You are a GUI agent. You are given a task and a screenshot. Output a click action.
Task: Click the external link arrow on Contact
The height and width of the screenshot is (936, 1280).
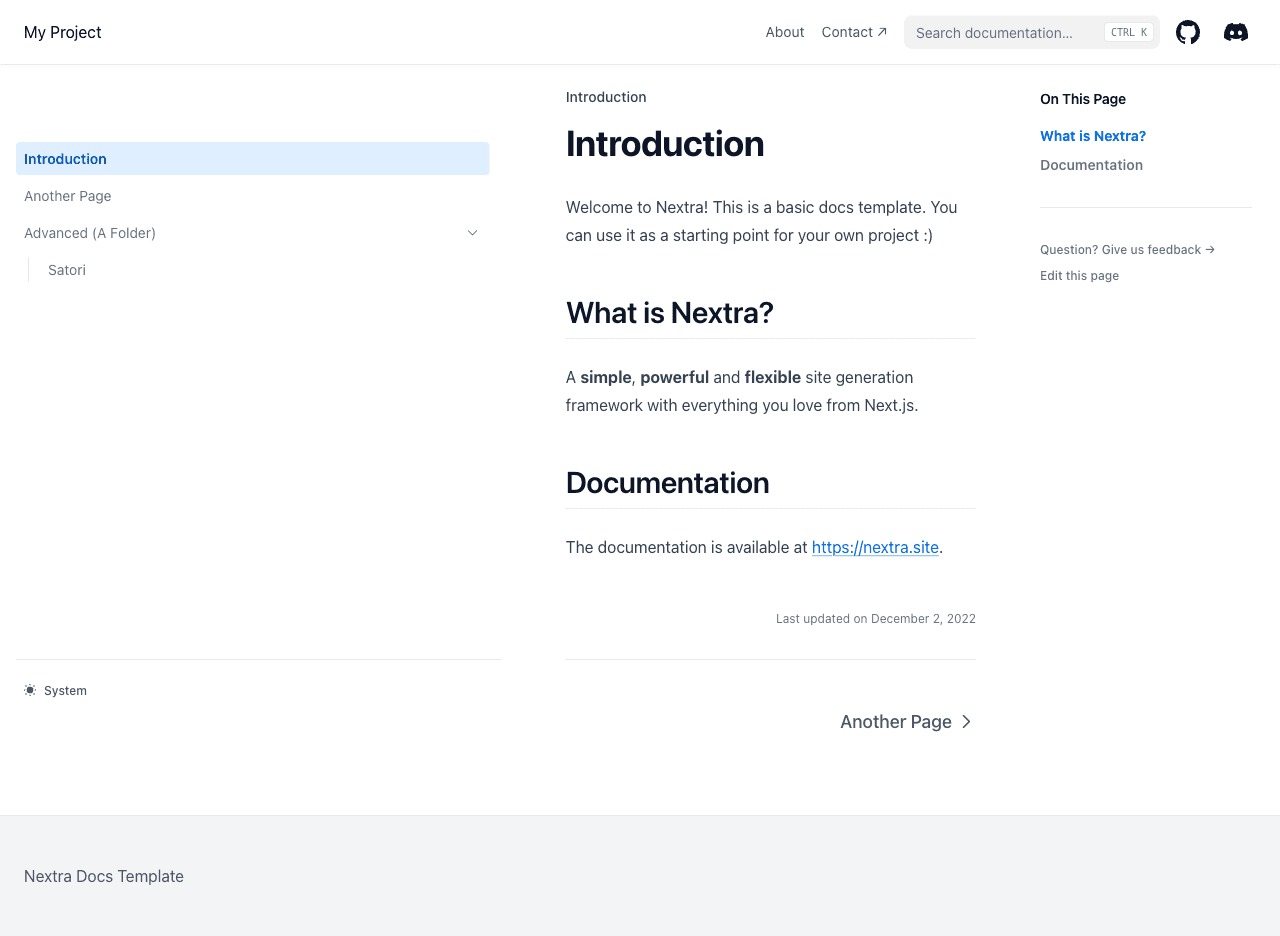click(x=882, y=30)
